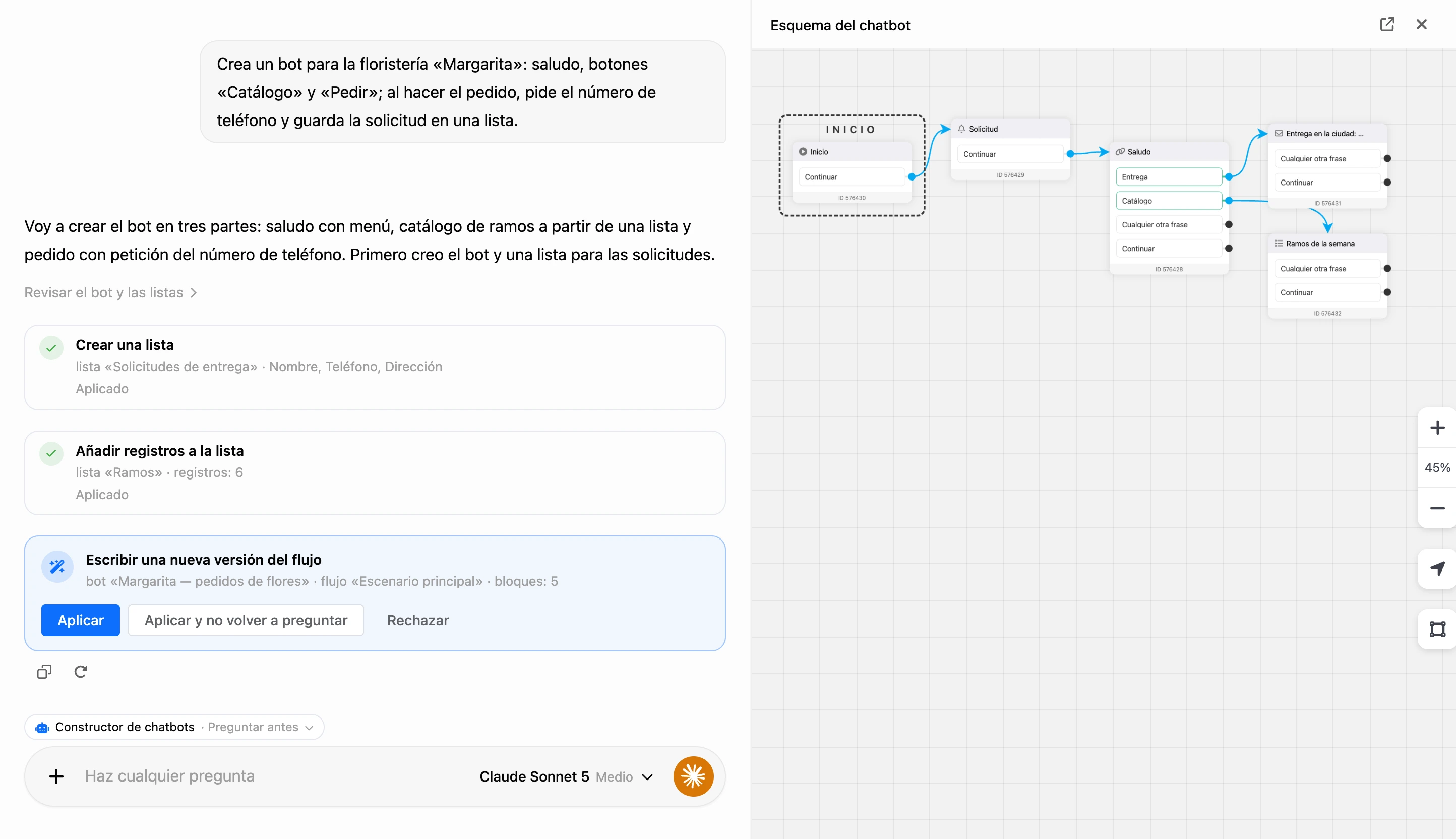
Task: Click the user's prompt message bubble
Action: [462, 92]
